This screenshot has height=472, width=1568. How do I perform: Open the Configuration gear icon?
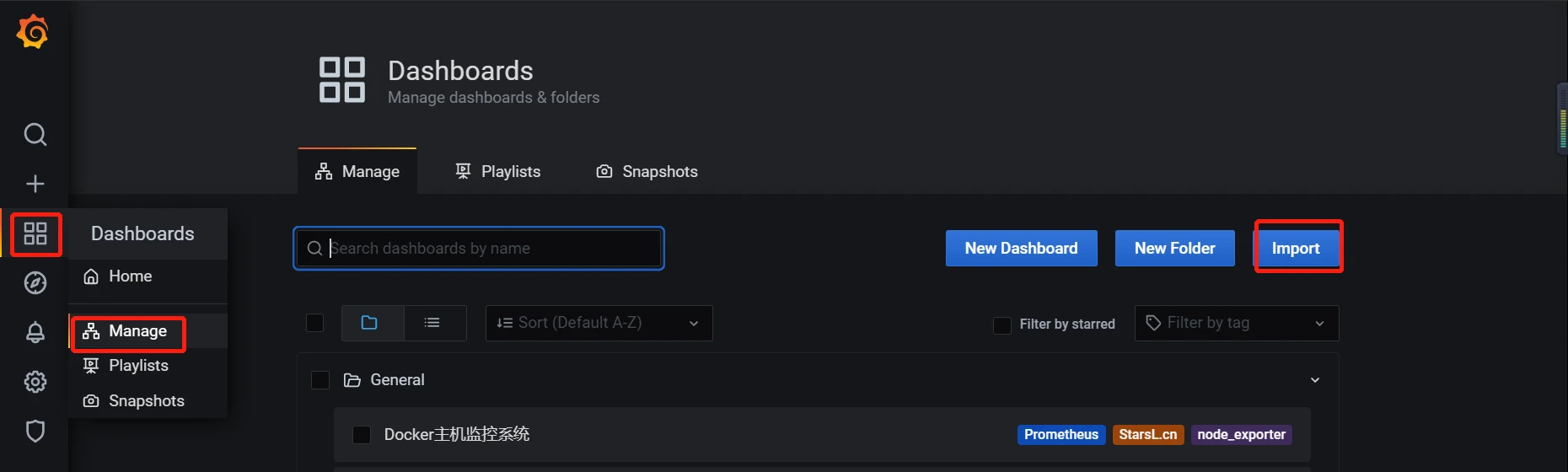(x=35, y=382)
